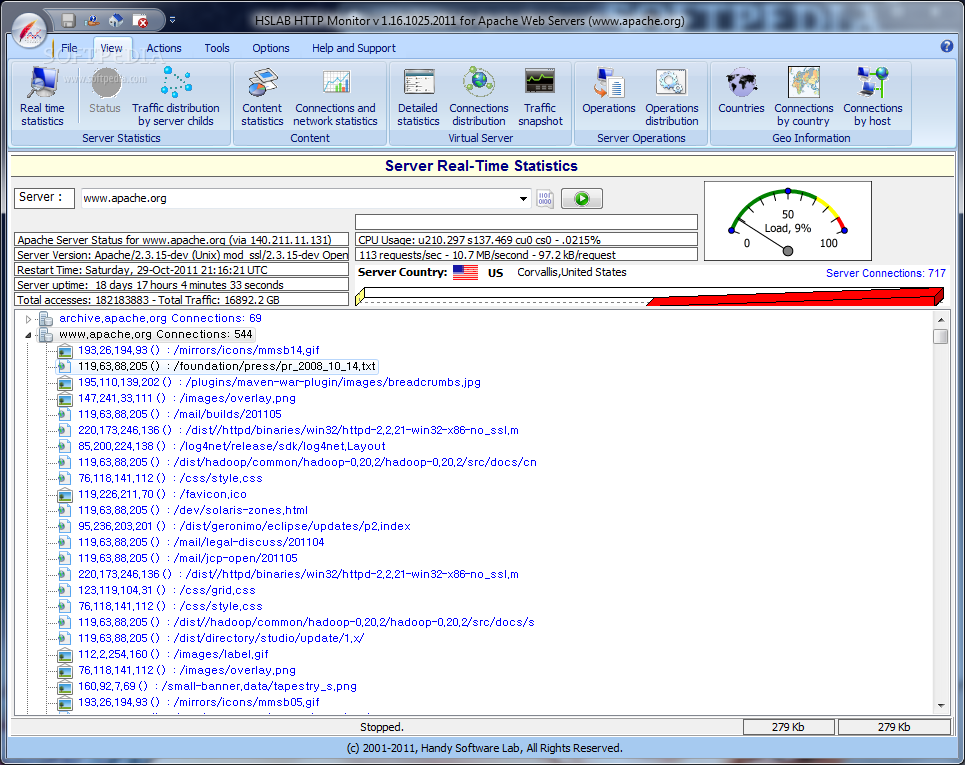
Task: Open Detailed statistics
Action: (418, 97)
